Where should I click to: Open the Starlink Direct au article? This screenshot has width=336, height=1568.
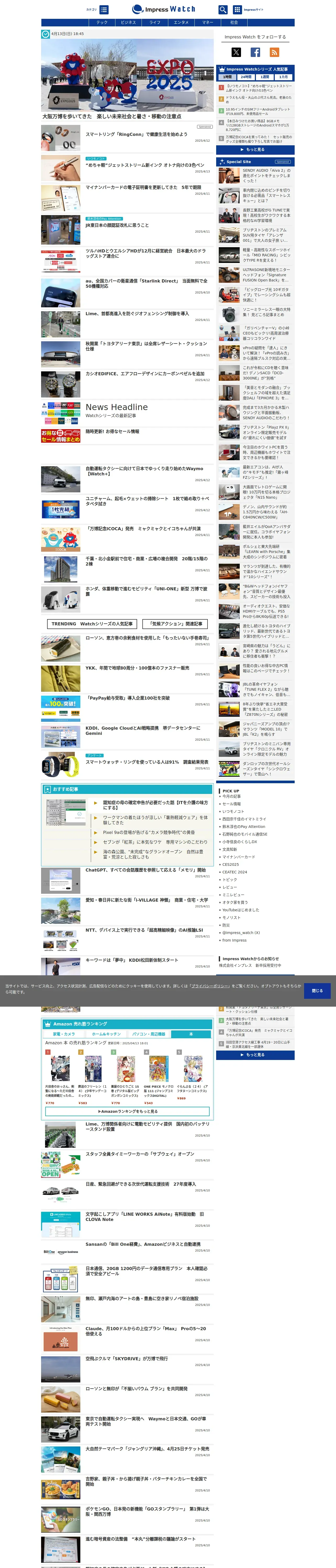point(146,284)
